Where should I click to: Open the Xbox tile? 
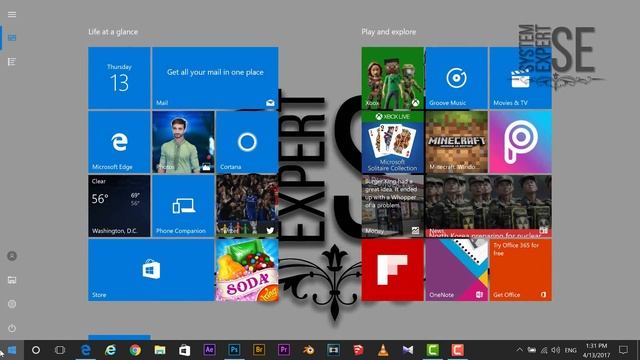(x=393, y=78)
